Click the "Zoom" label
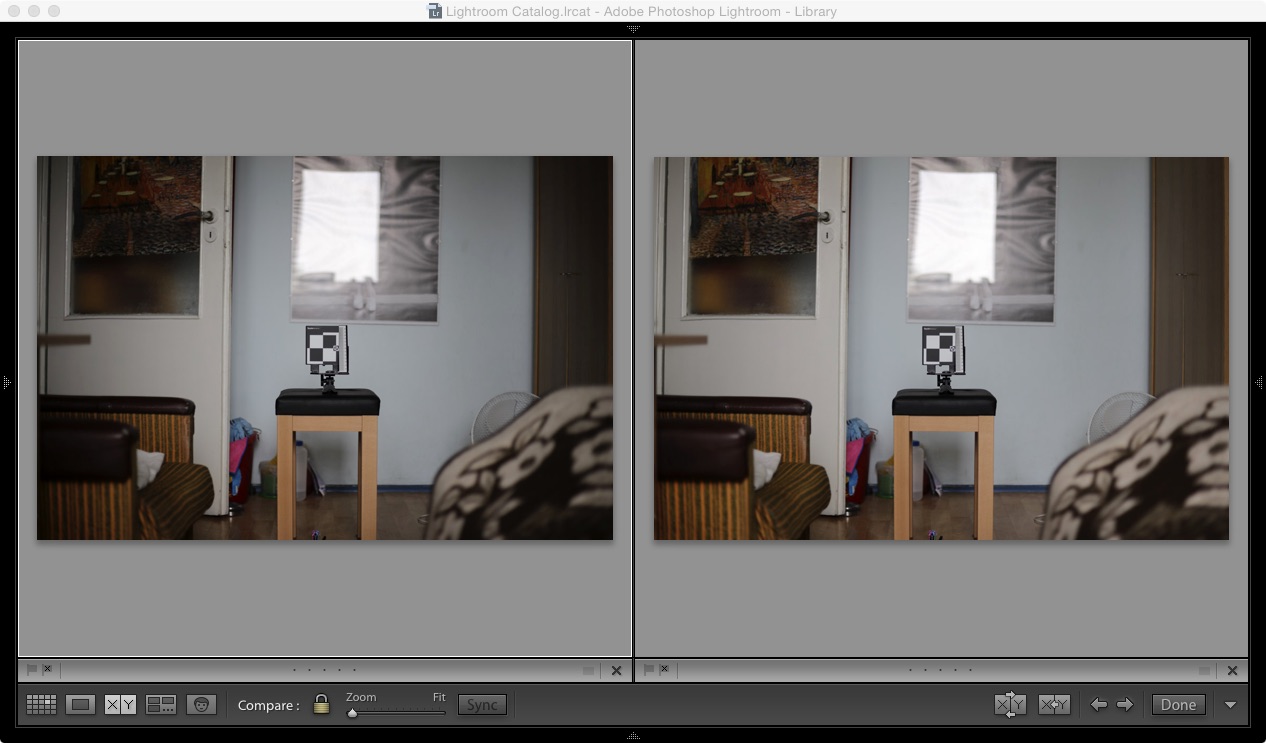This screenshot has width=1266, height=743. click(x=361, y=697)
